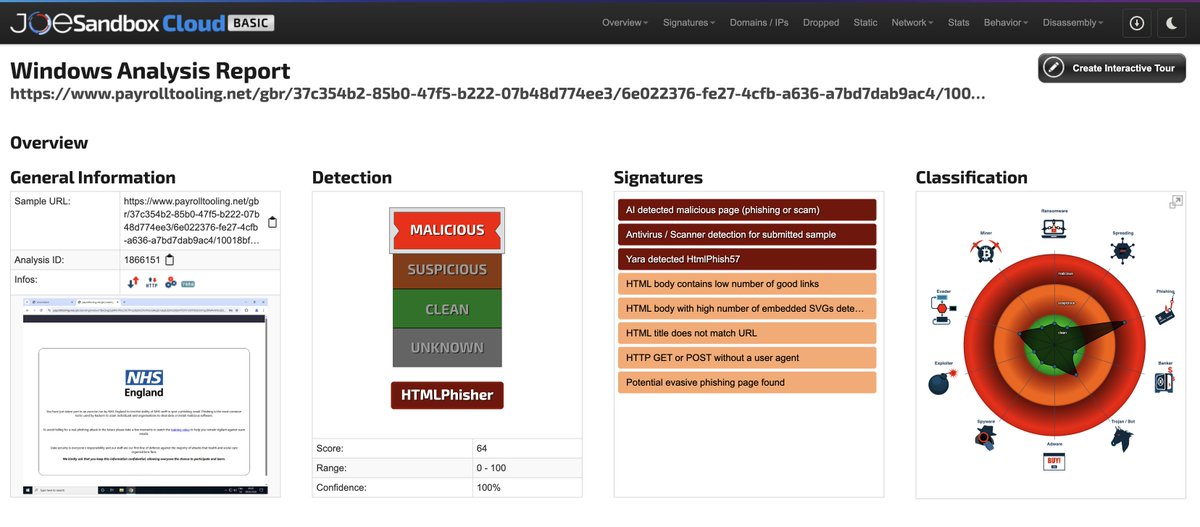
Task: Go to the Static section
Action: click(x=866, y=22)
